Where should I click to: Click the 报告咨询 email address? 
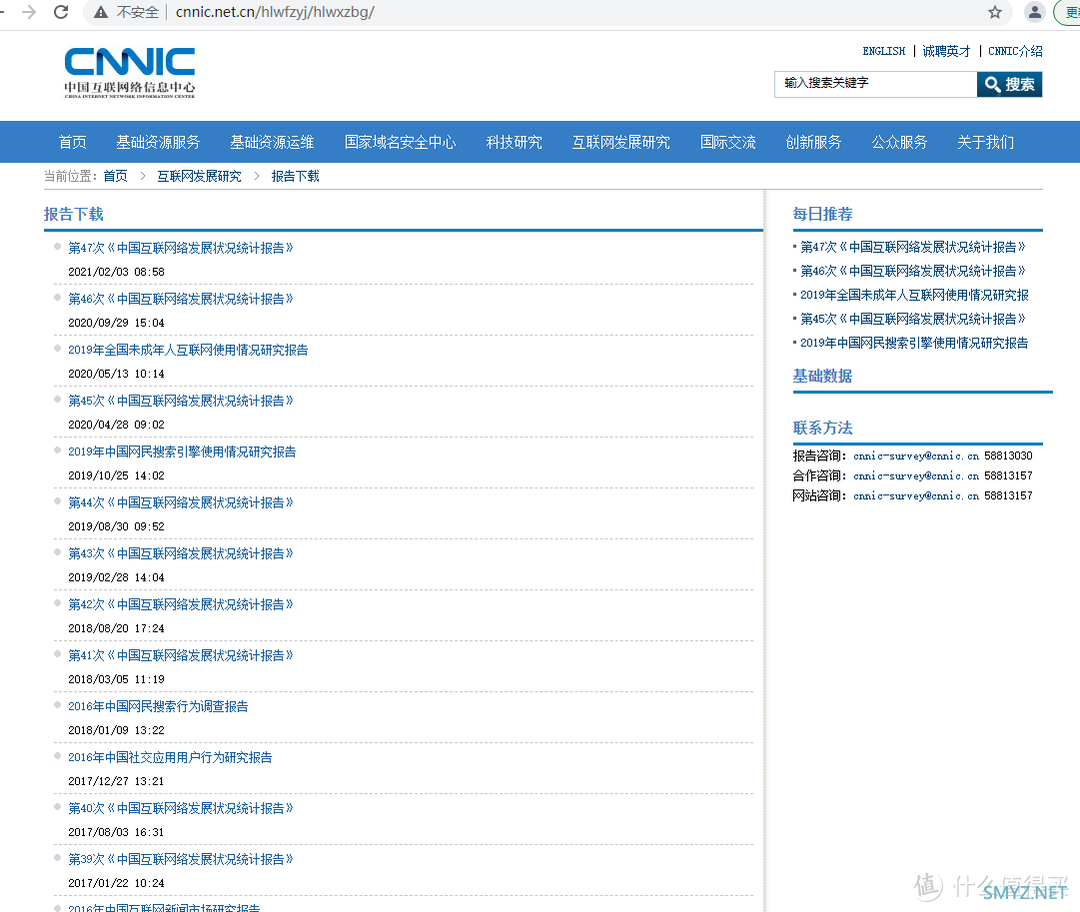click(x=915, y=456)
